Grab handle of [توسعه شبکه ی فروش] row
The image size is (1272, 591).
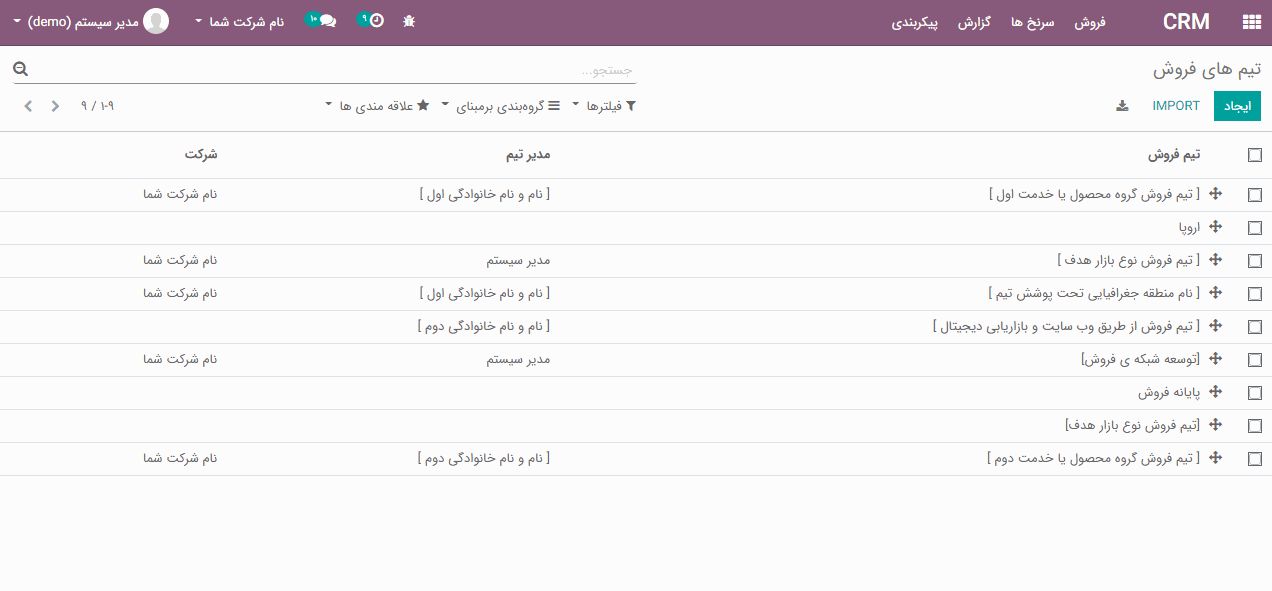1216,359
